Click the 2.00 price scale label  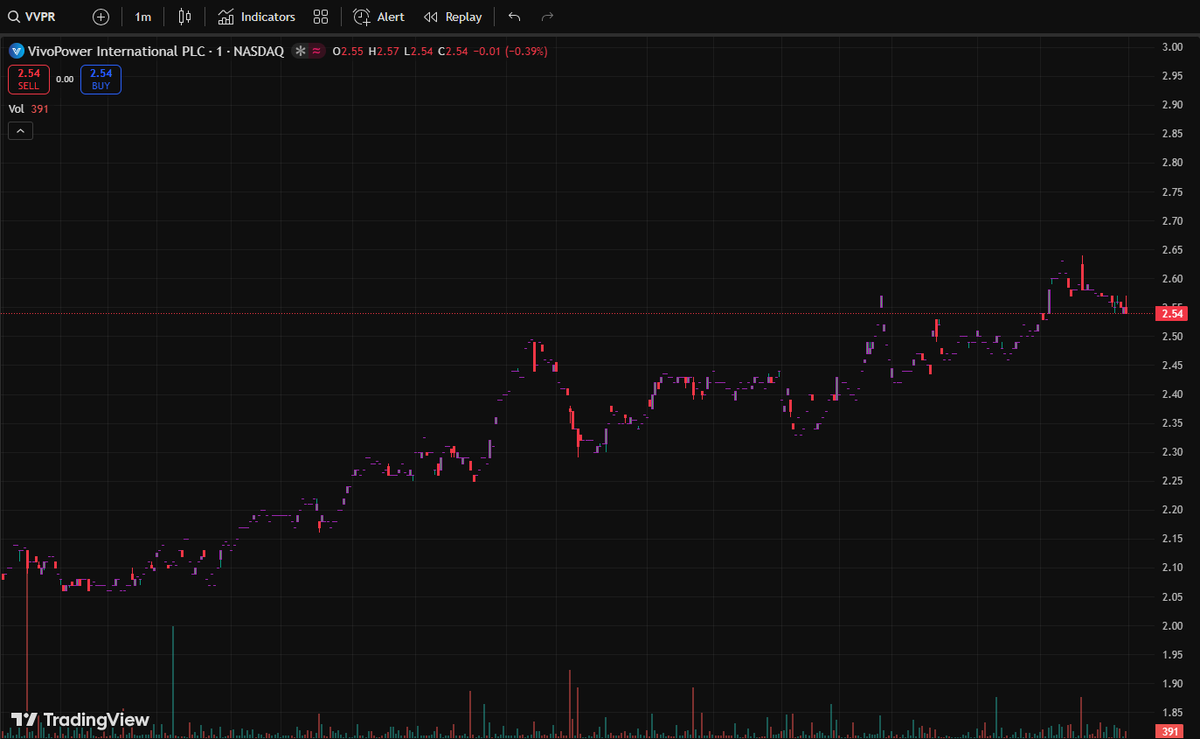1172,626
